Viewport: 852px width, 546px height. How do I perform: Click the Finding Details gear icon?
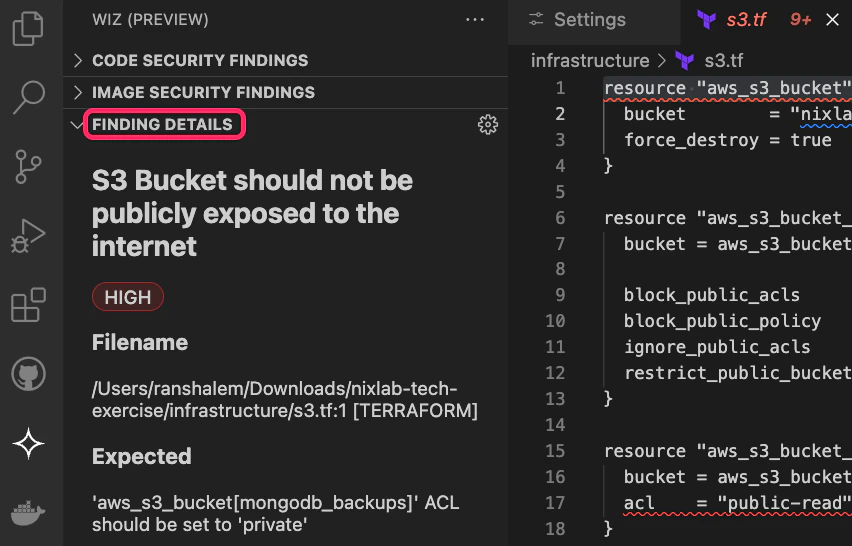tap(488, 125)
